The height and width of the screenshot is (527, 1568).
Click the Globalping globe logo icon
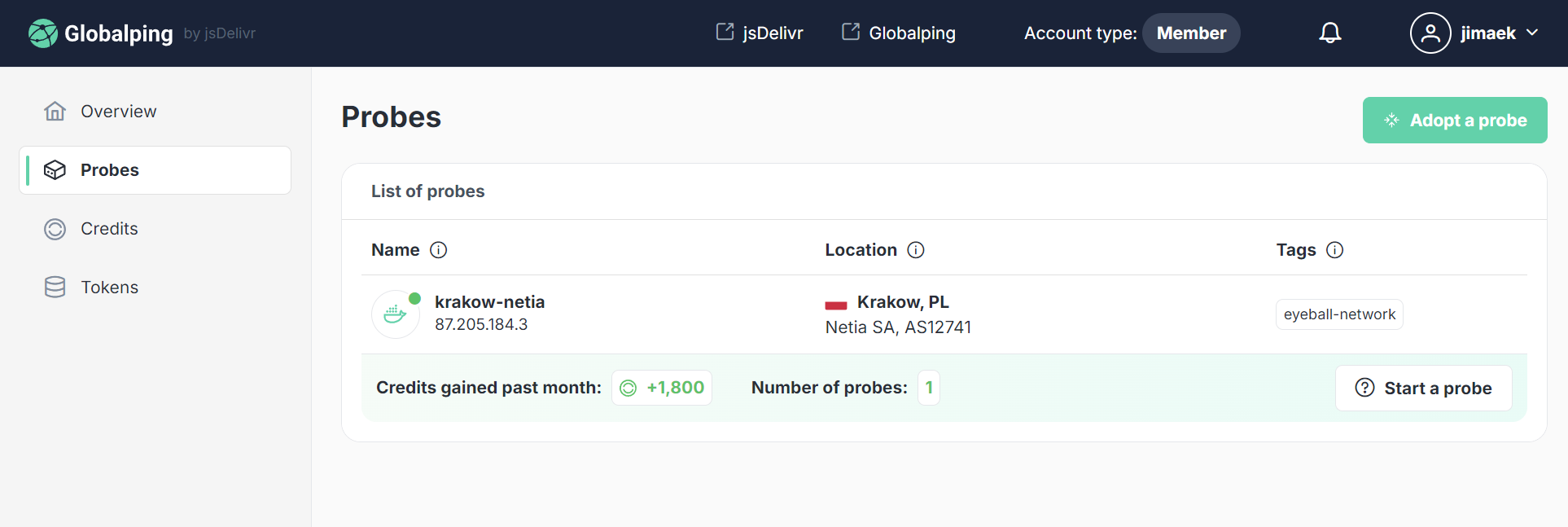(x=43, y=33)
